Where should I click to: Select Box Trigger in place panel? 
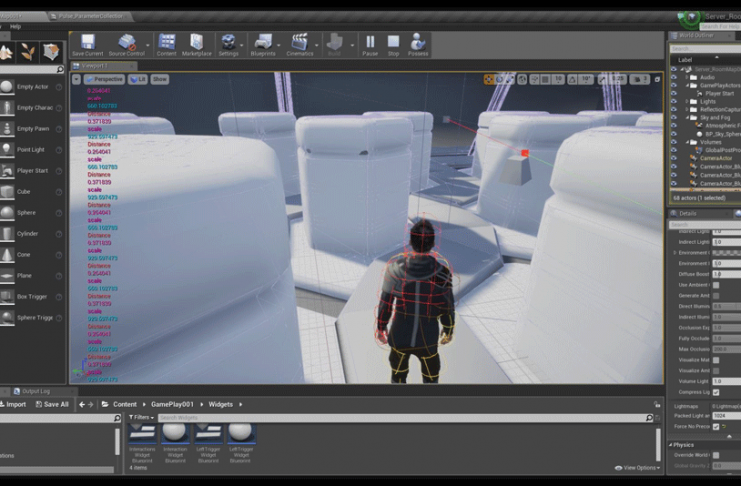(32, 297)
